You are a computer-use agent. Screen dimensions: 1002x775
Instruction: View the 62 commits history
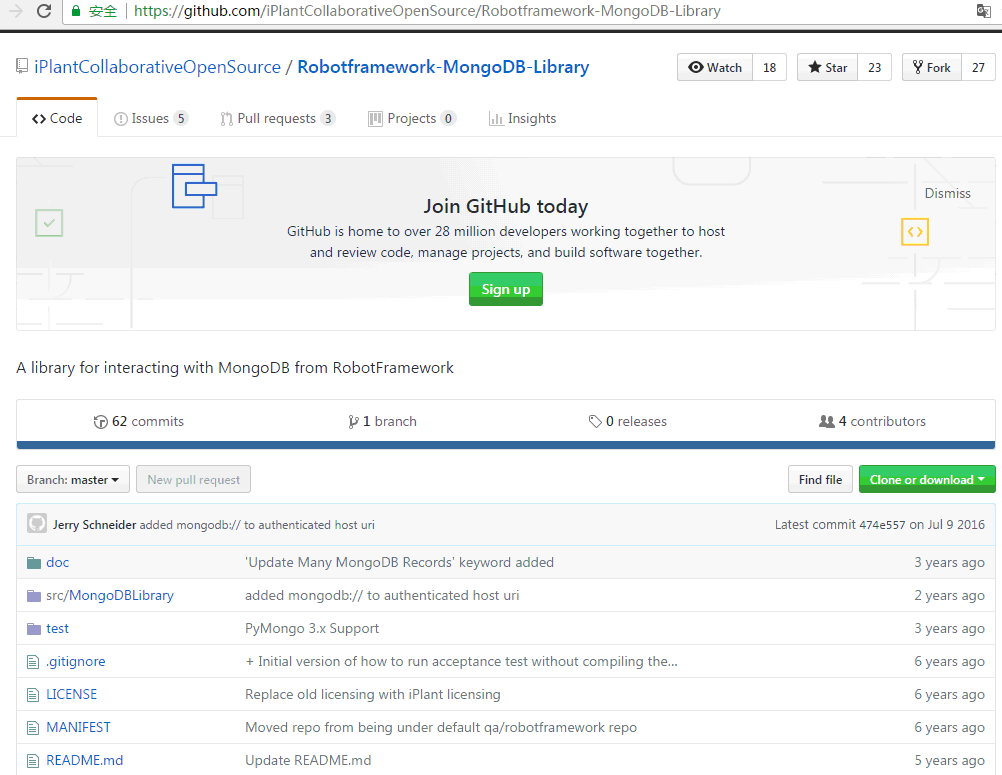point(139,422)
